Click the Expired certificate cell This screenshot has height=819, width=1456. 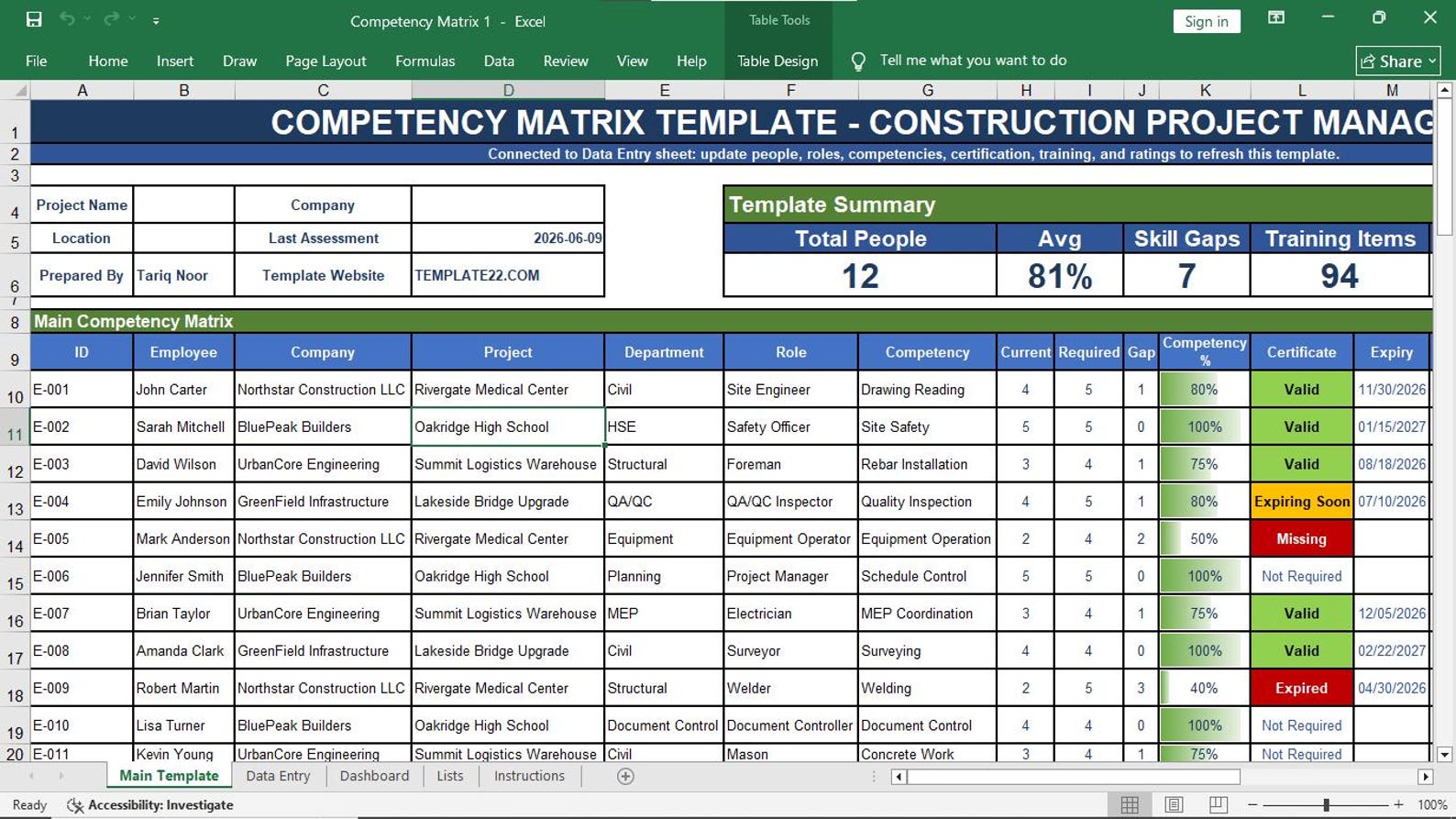tap(1301, 688)
